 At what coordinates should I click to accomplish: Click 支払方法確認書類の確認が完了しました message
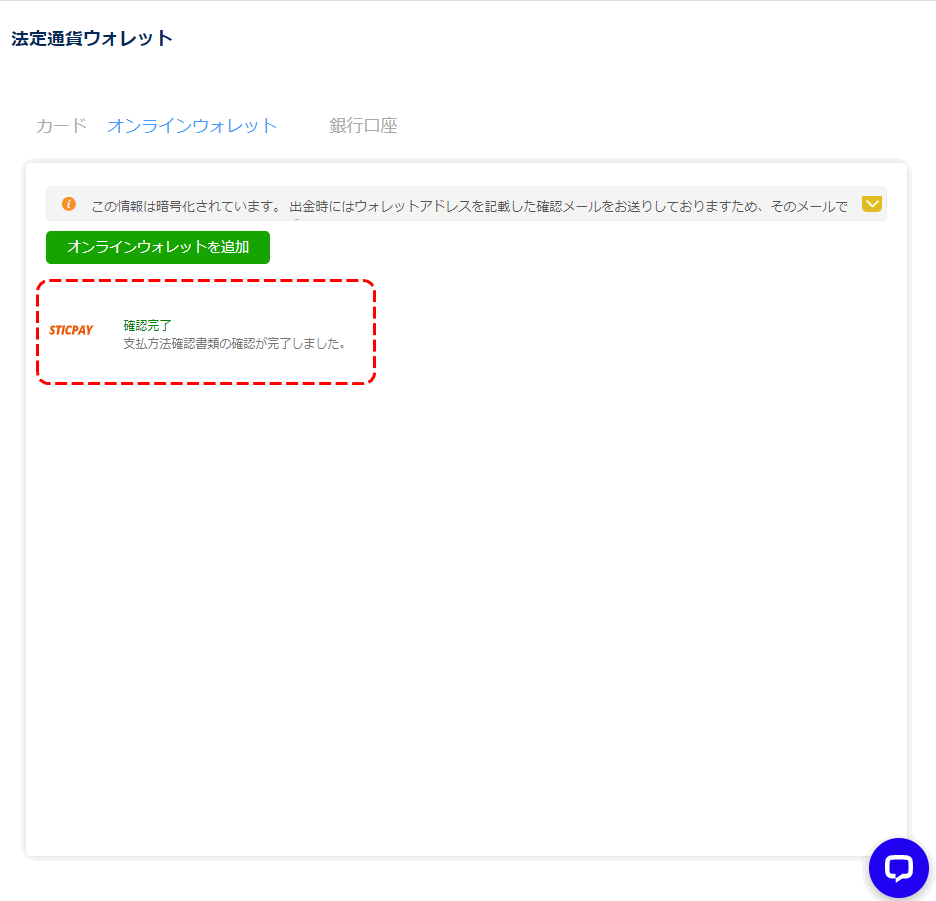(x=235, y=344)
